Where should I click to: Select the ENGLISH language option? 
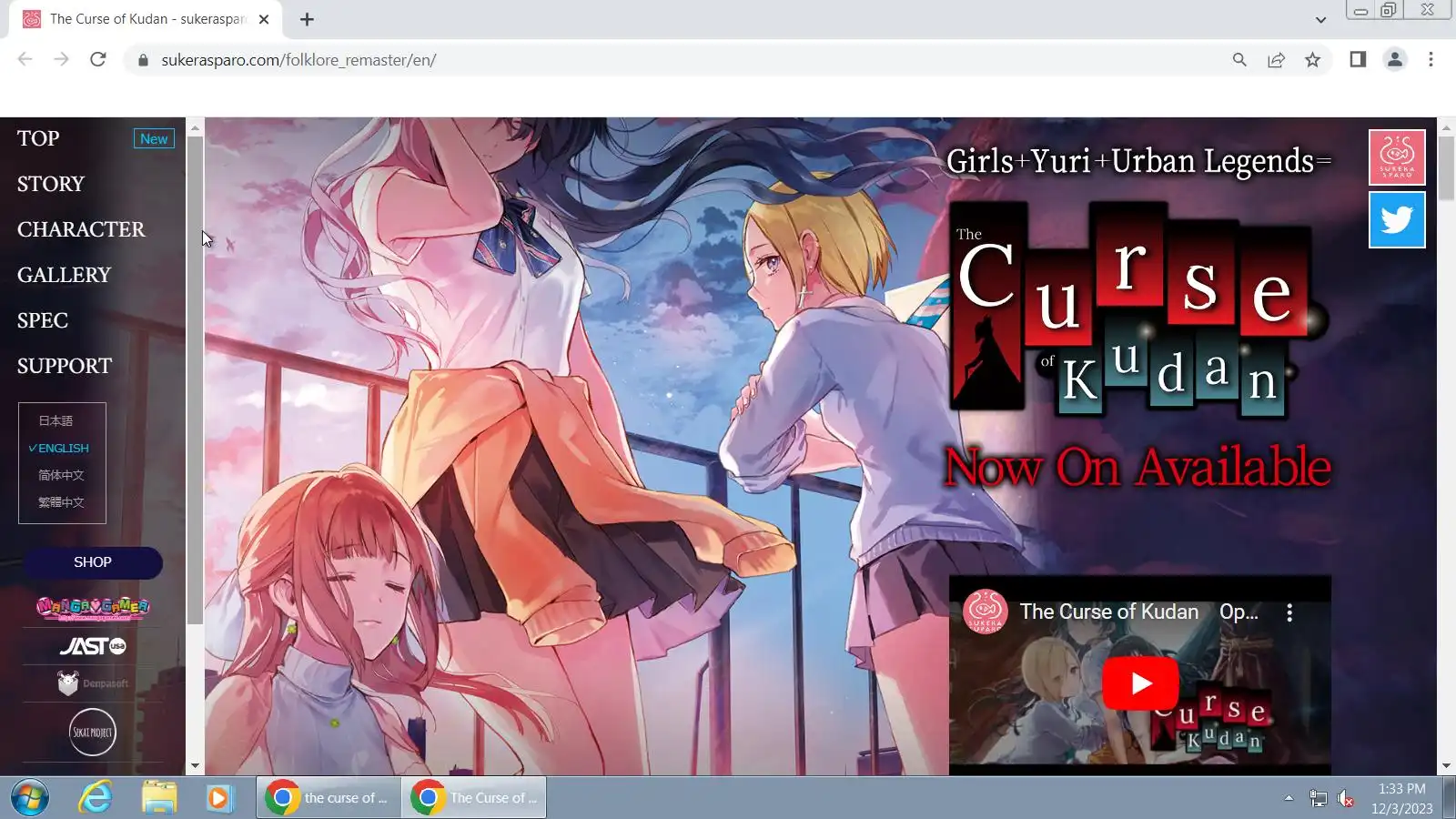pos(59,448)
